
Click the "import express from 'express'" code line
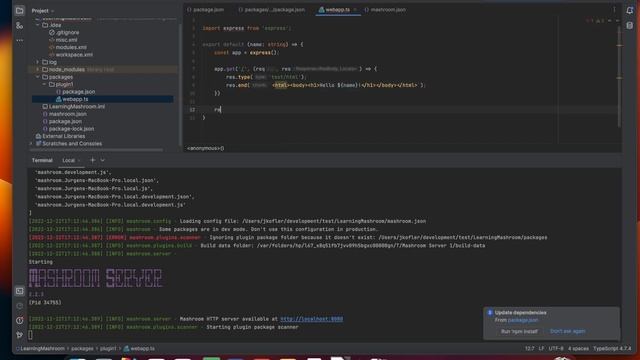[x=247, y=28]
